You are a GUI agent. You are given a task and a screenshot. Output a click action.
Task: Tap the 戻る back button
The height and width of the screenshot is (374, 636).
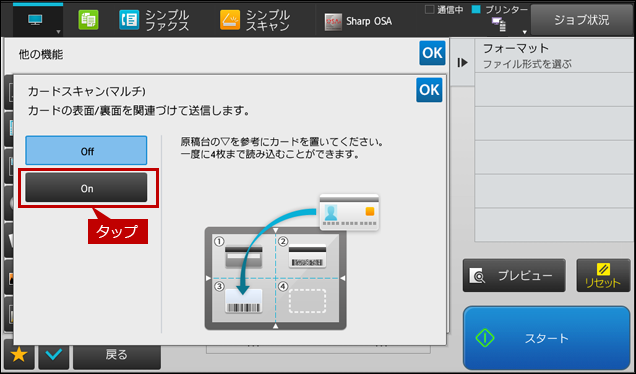pos(117,356)
